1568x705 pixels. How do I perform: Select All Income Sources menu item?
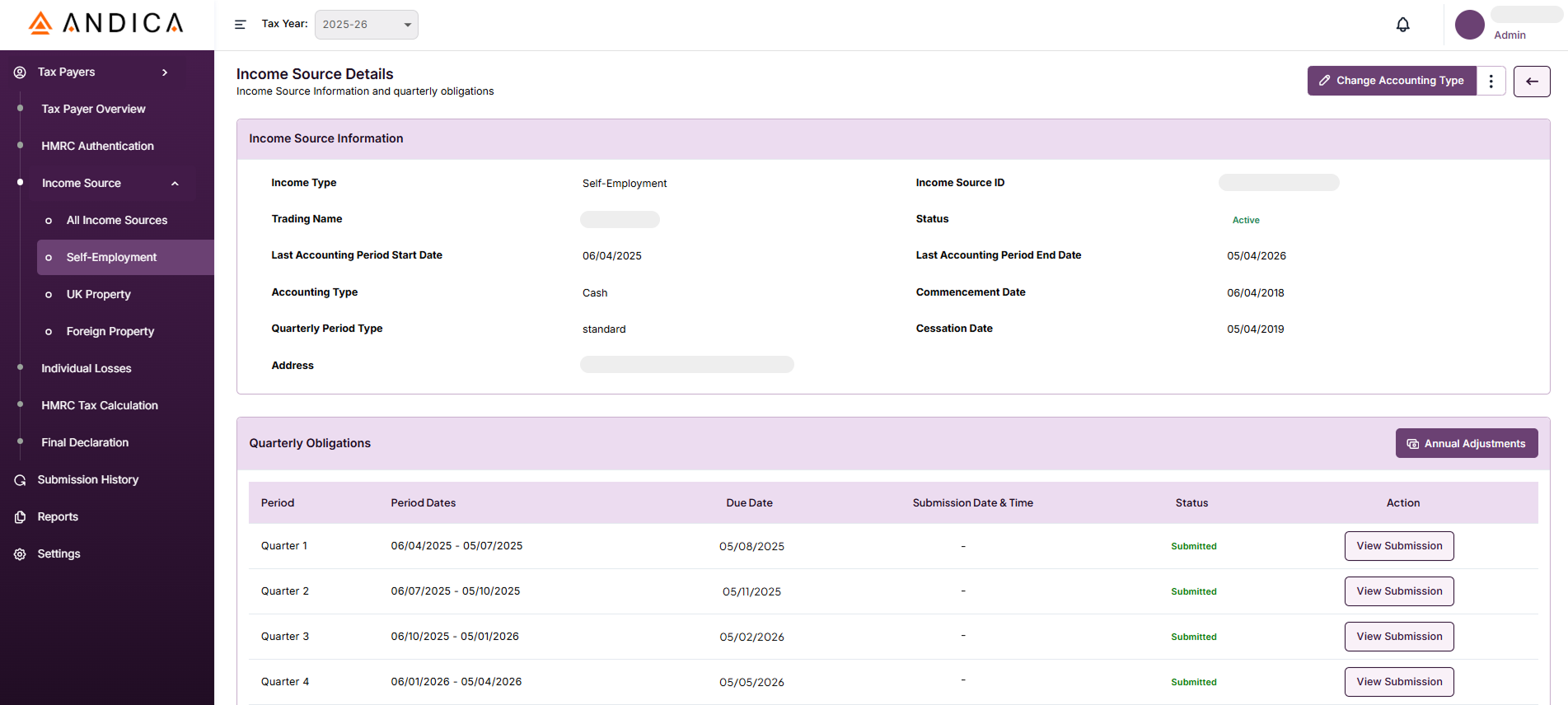coord(116,221)
